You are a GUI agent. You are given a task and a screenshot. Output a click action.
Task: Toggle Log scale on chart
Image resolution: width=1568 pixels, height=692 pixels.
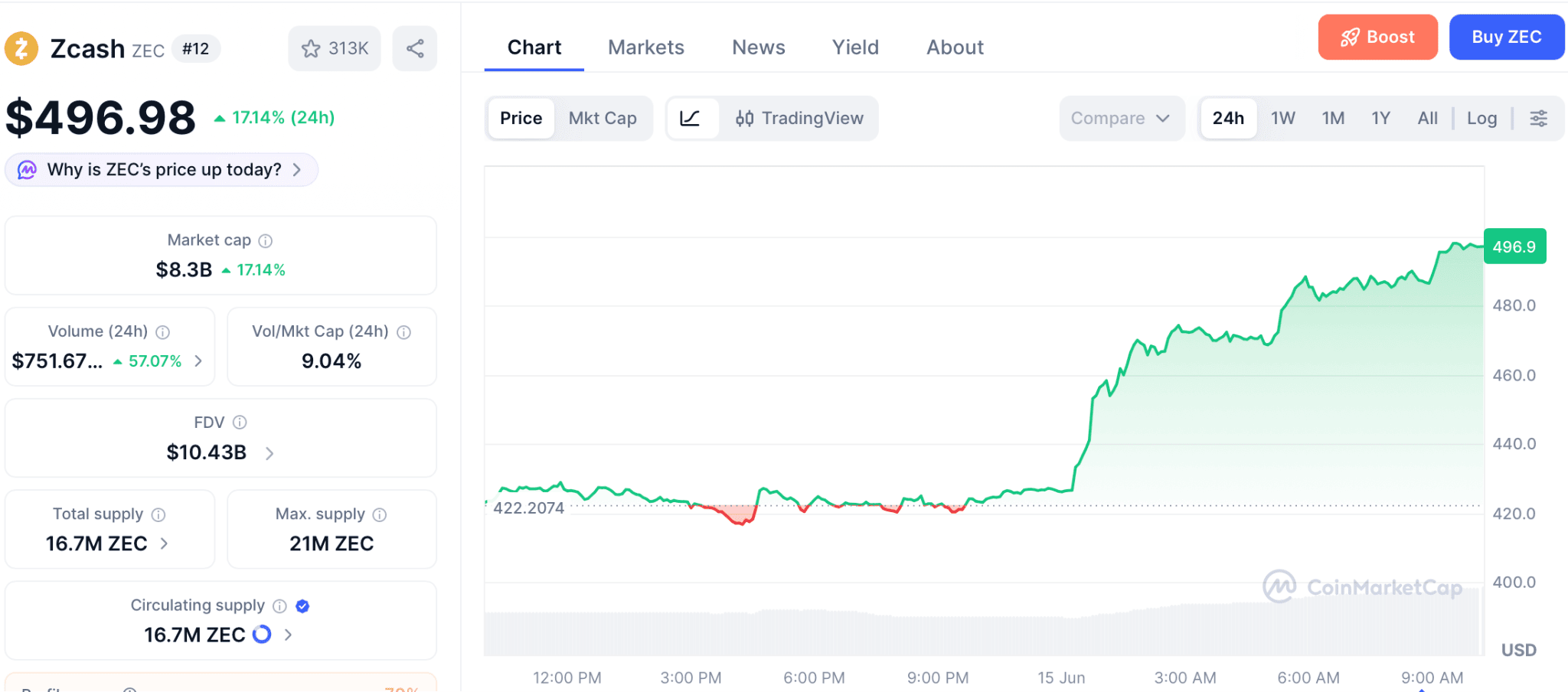click(x=1482, y=119)
